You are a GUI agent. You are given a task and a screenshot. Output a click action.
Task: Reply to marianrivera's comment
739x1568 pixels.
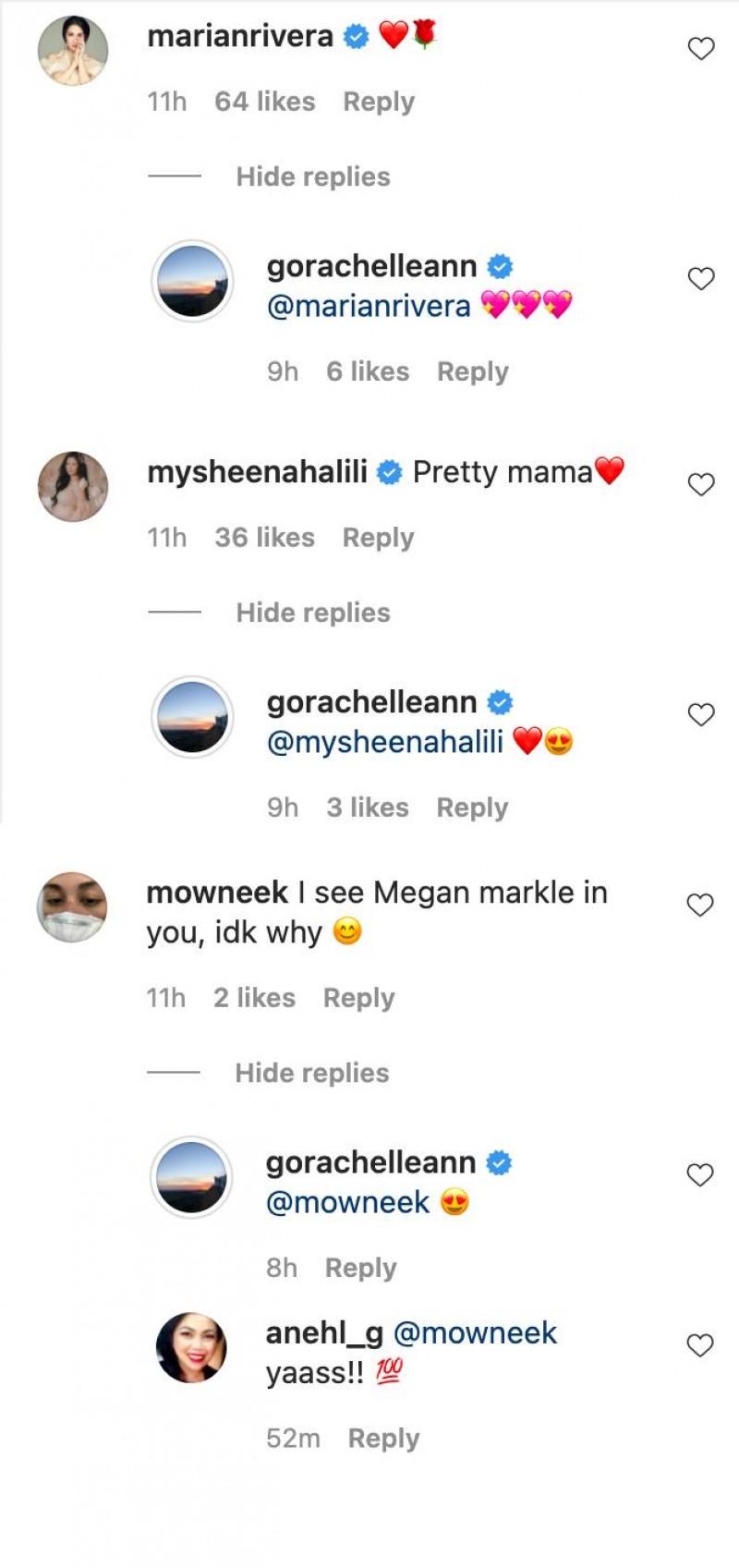(379, 102)
